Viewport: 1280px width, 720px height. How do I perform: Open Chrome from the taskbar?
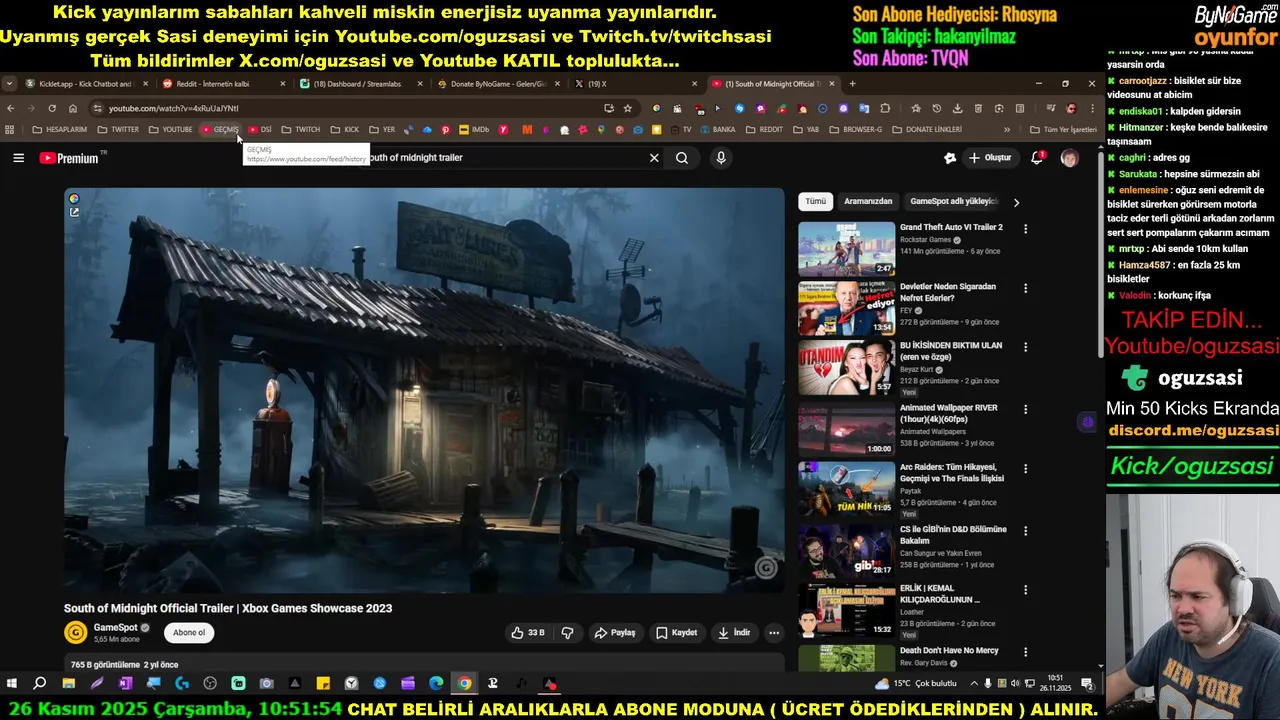pos(465,684)
